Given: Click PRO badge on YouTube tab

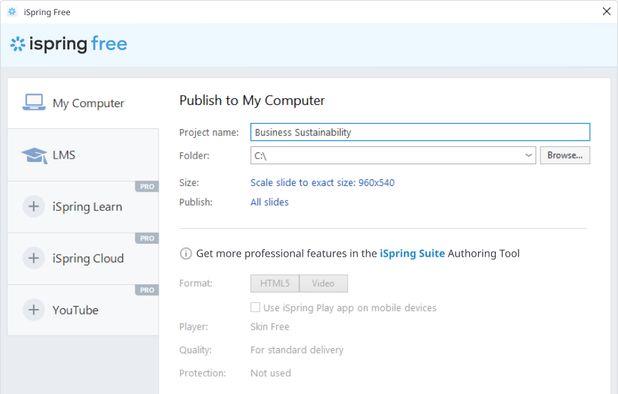Looking at the screenshot, I should pyautogui.click(x=147, y=290).
